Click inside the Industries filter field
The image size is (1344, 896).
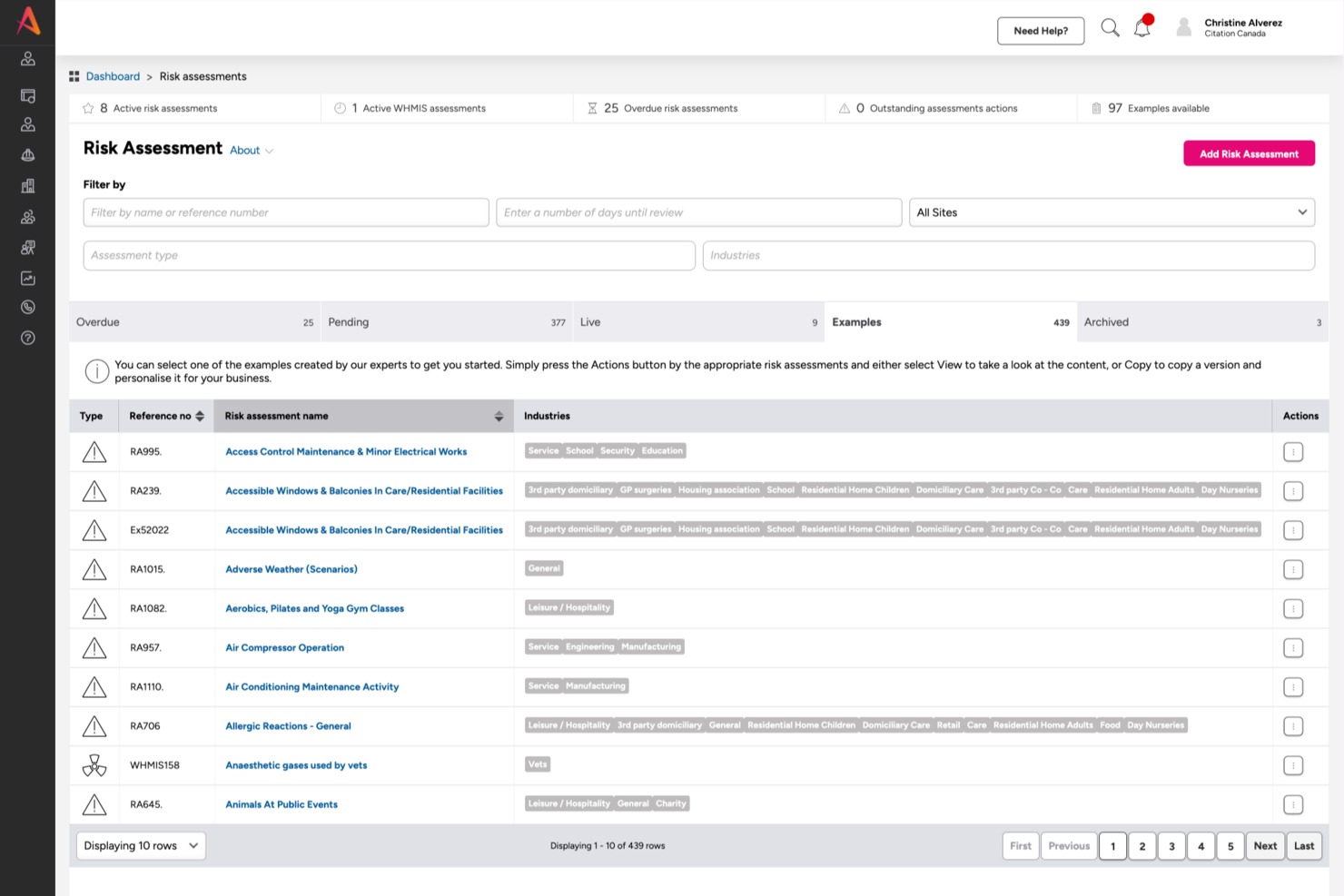[1008, 255]
